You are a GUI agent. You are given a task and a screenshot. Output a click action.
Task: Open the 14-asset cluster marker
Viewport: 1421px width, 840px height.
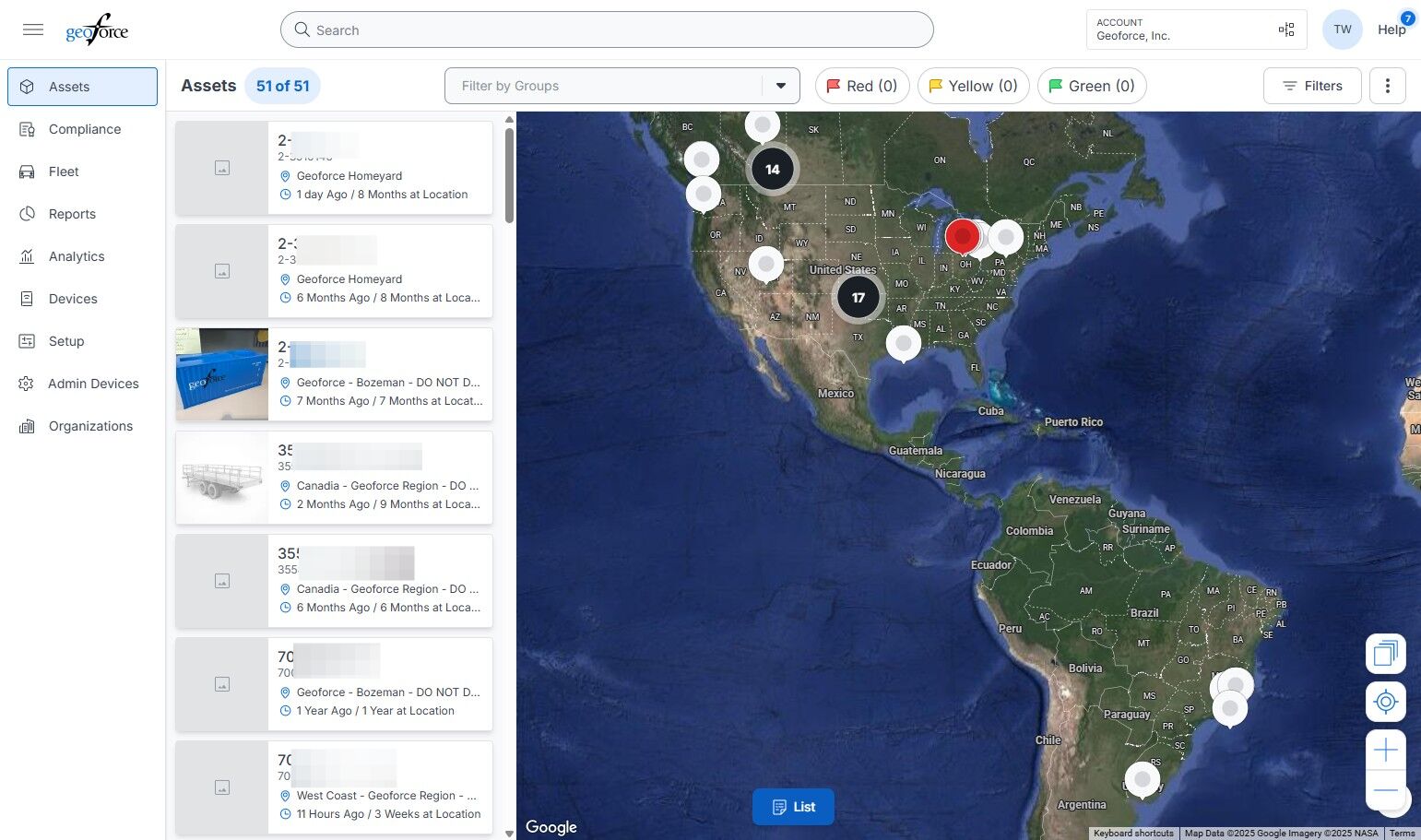click(x=773, y=170)
